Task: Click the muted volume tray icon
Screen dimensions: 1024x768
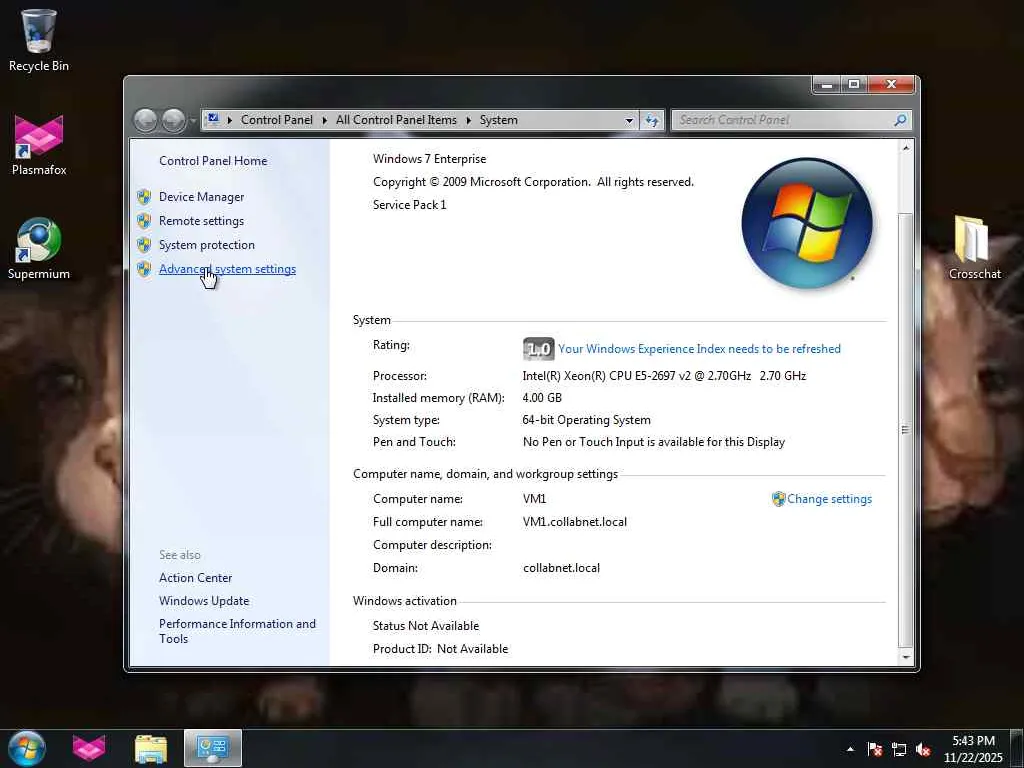Action: [923, 749]
